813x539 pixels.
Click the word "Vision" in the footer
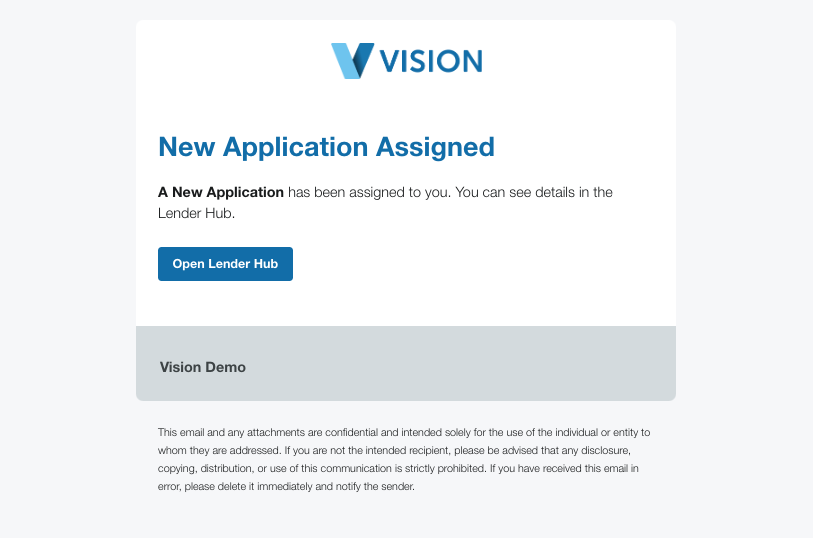180,367
